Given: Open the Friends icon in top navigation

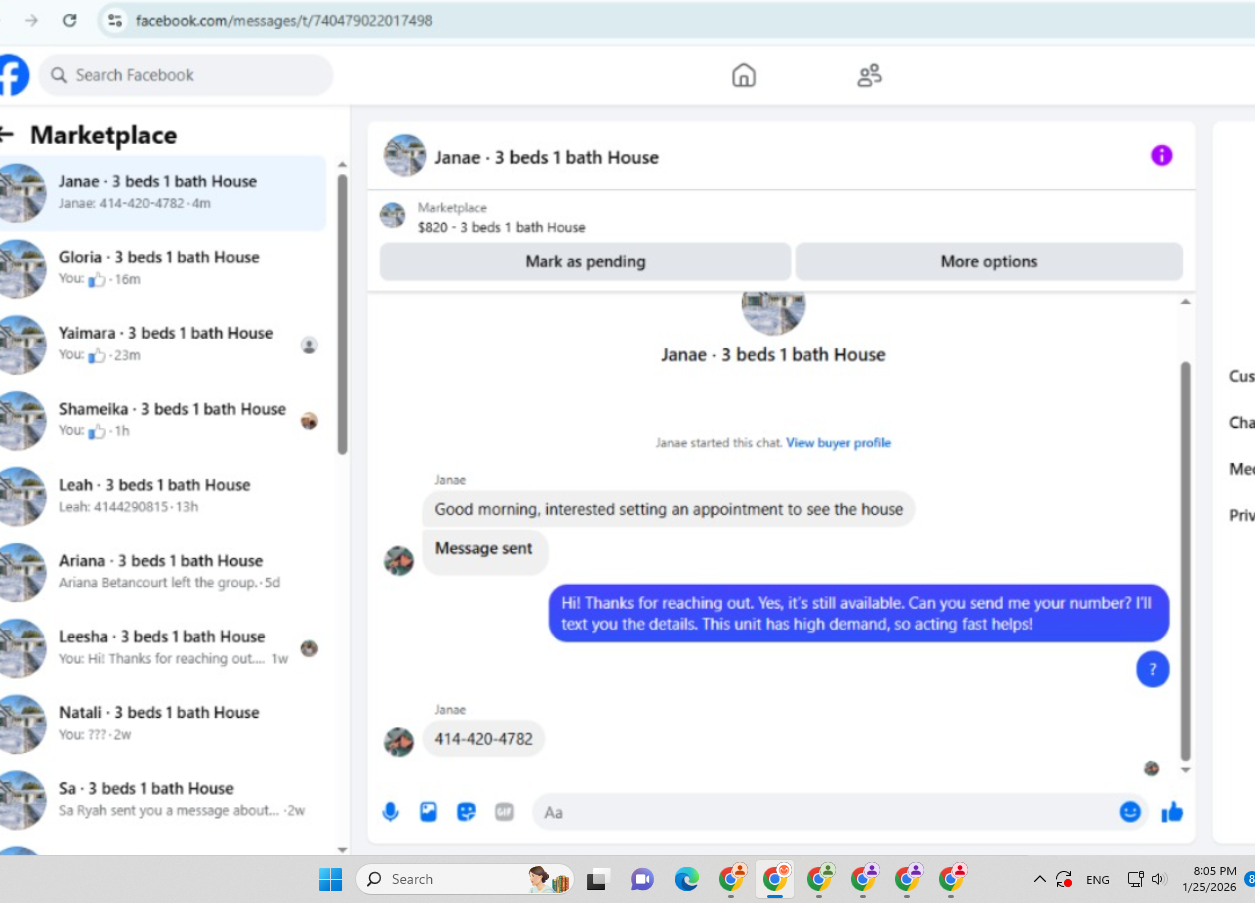Looking at the screenshot, I should coord(870,75).
